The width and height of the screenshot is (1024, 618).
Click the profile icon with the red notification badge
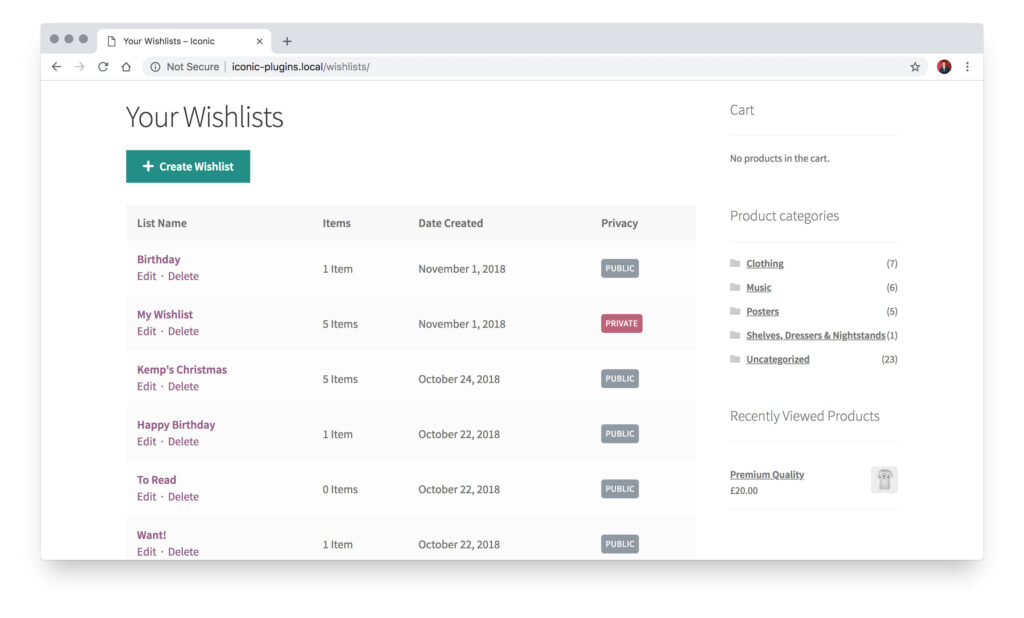pos(944,66)
